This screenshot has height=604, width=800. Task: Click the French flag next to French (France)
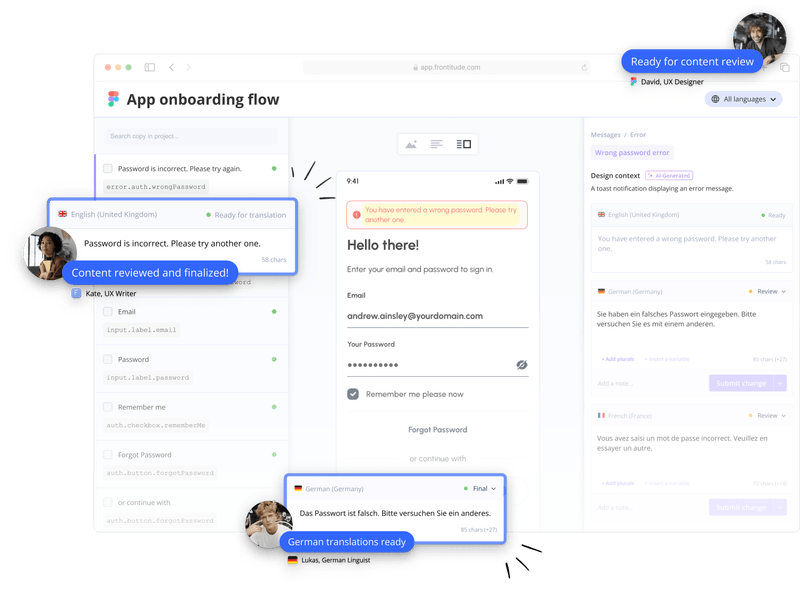click(601, 415)
